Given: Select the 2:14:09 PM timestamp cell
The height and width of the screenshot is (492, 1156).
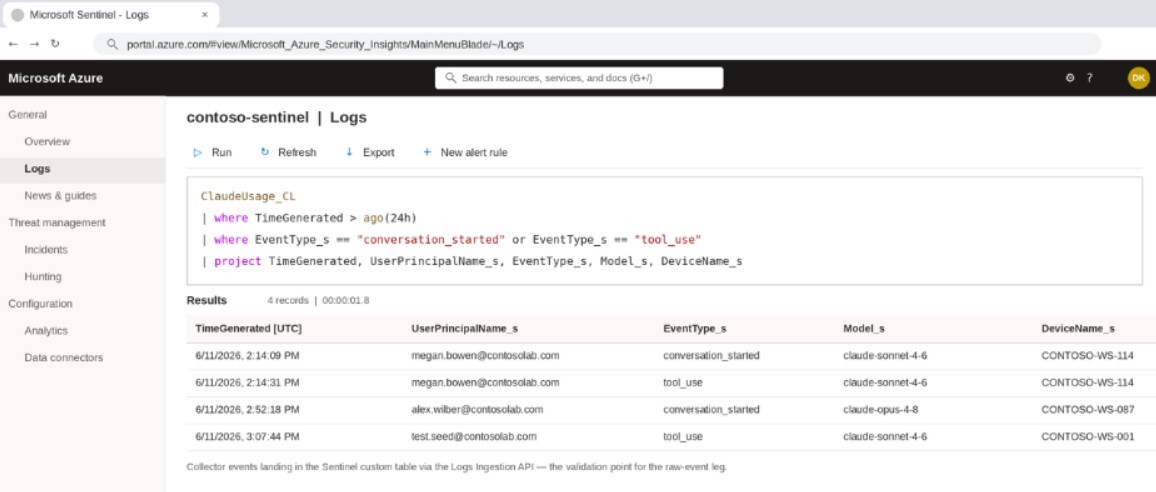Looking at the screenshot, I should [x=247, y=356].
